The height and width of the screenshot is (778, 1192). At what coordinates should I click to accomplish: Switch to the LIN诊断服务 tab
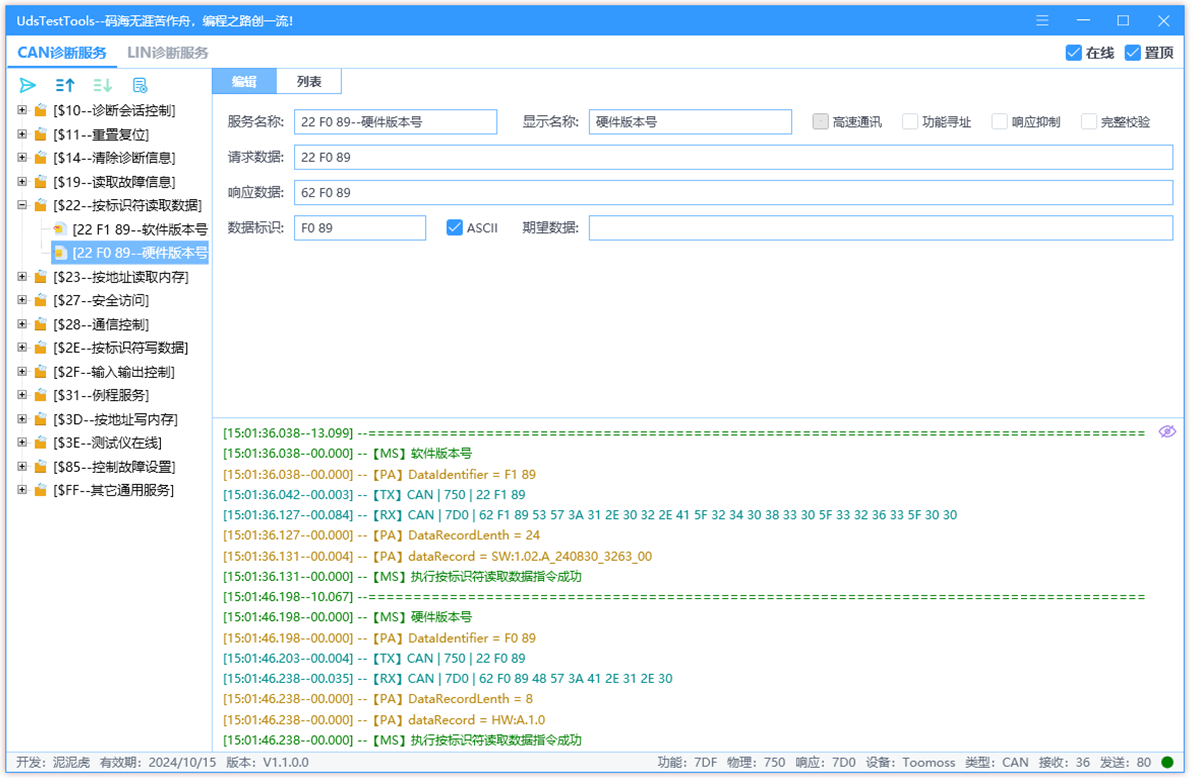167,52
